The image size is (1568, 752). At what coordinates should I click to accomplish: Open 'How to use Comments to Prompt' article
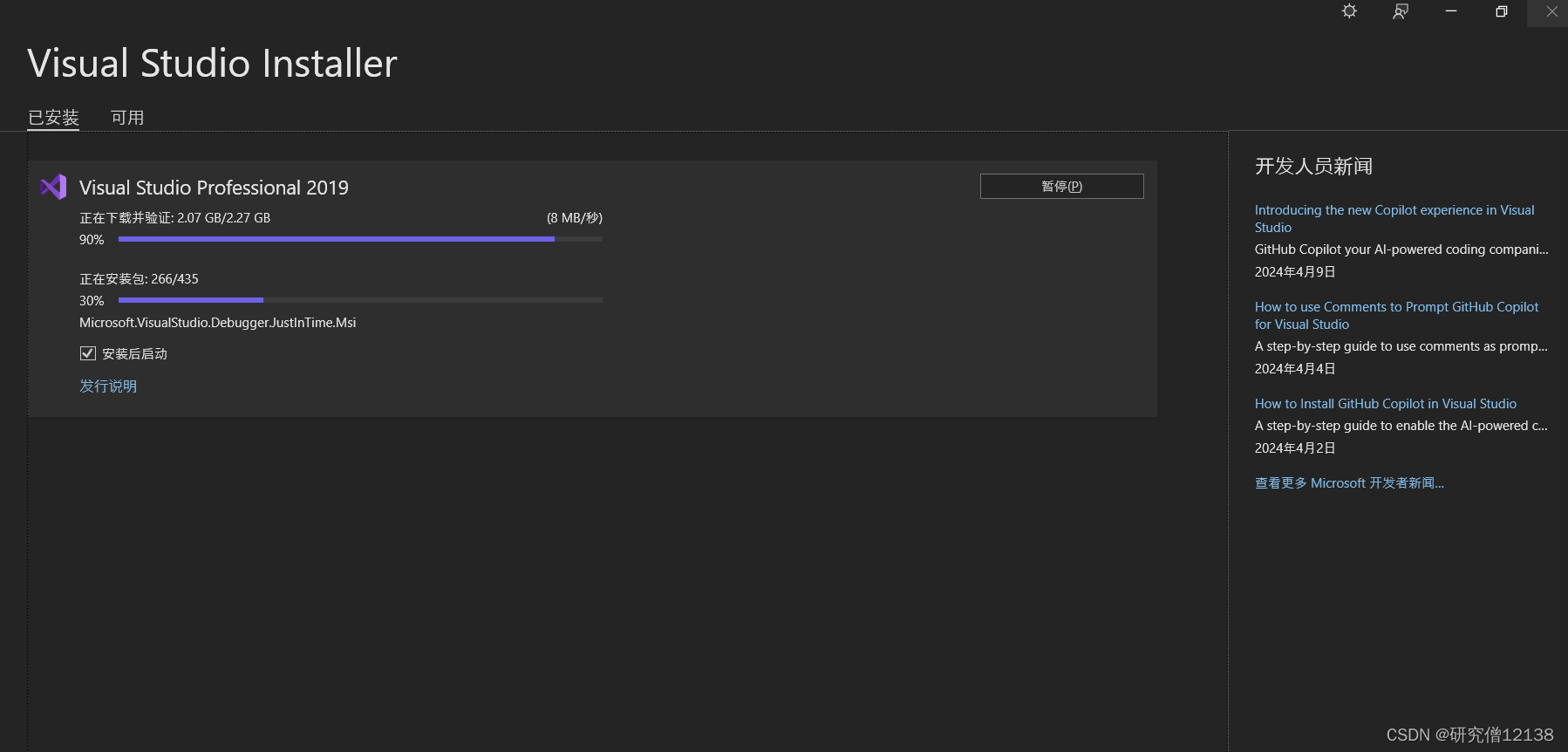[x=1396, y=316]
